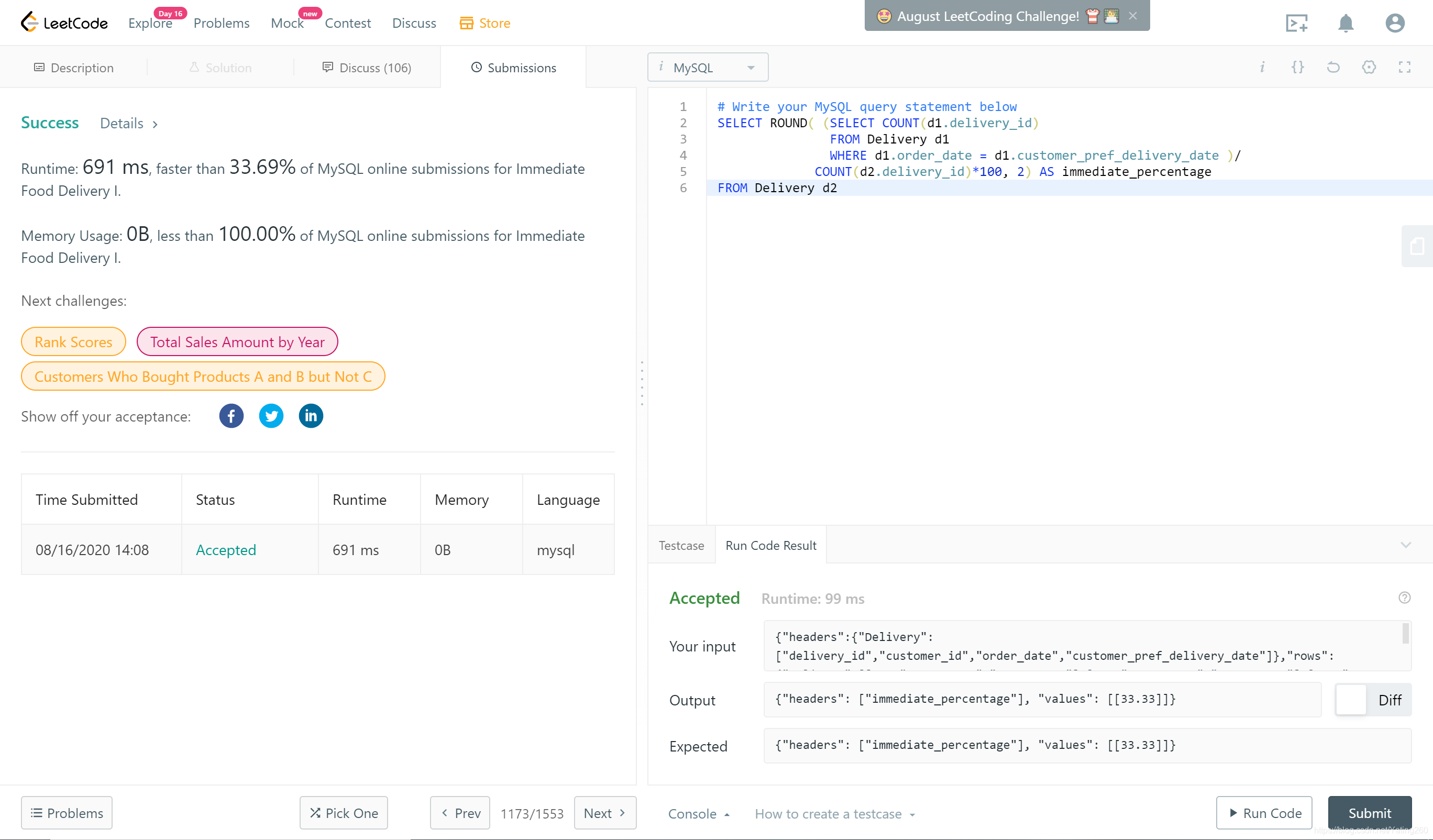Collapse the run result panel chevron
The height and width of the screenshot is (840, 1433).
[x=1406, y=545]
